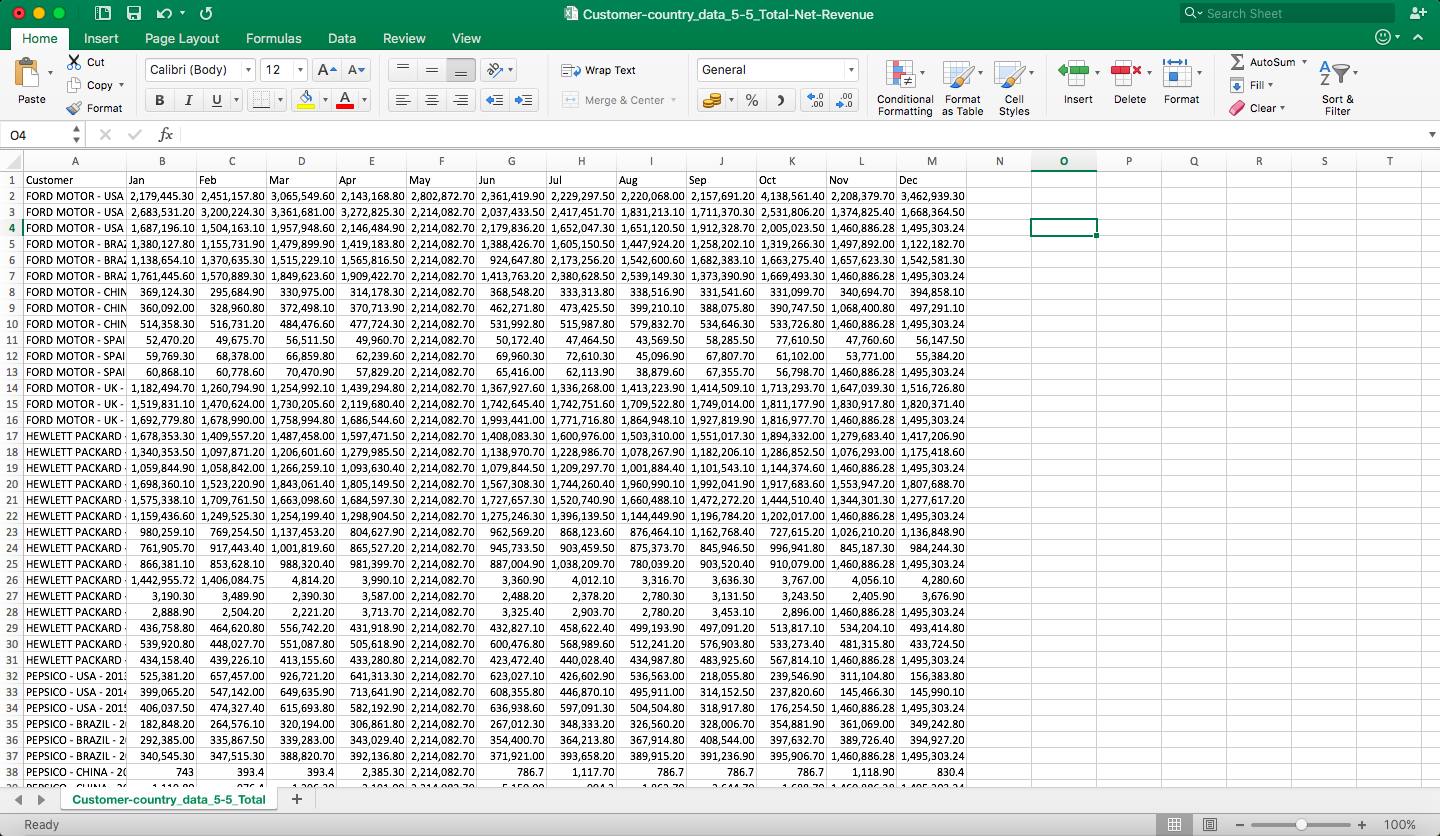1440x836 pixels.
Task: Expand the font color dropdown arrow
Action: point(364,100)
